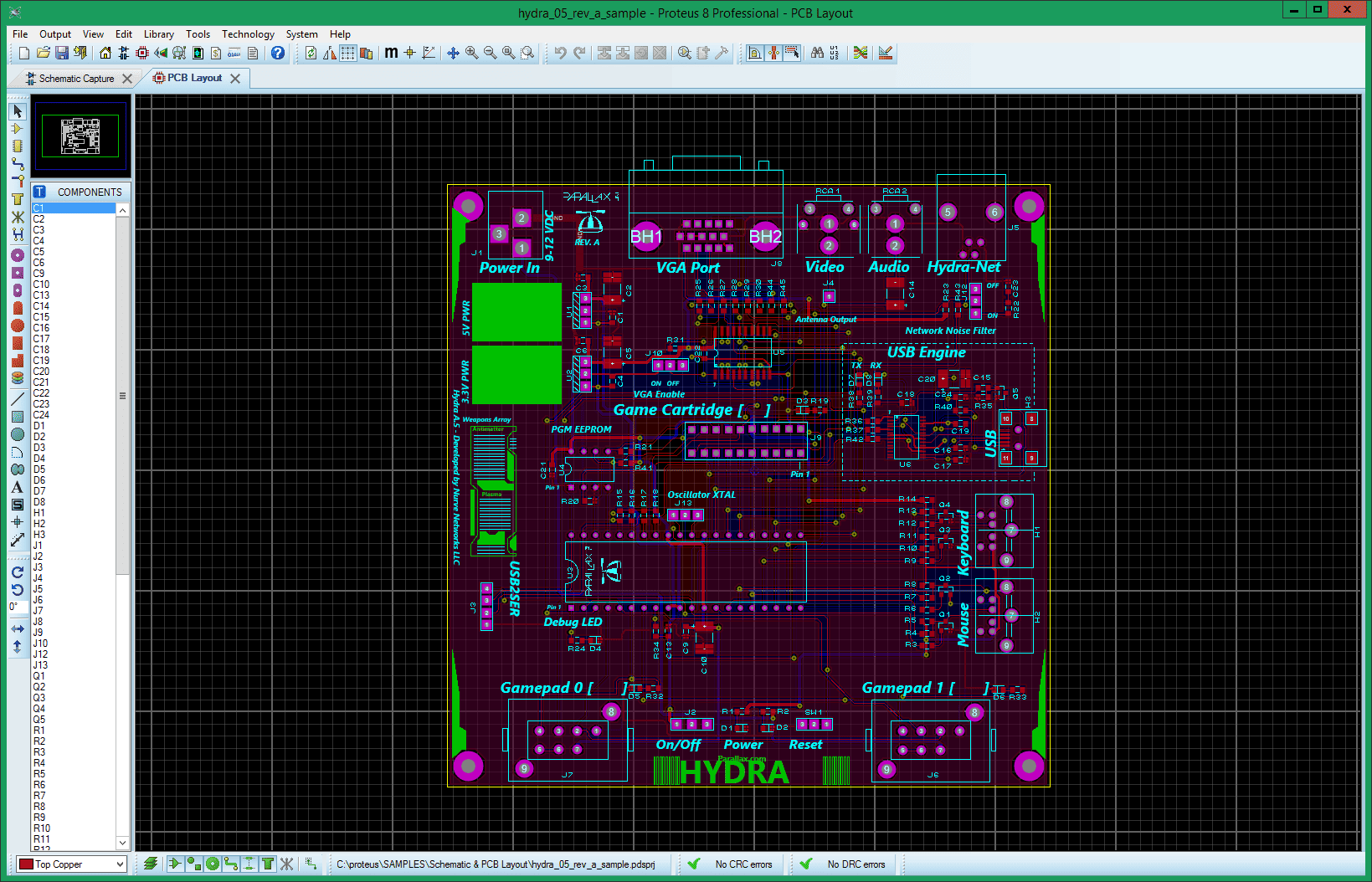Switch to the Schematic Capture tab

click(76, 79)
